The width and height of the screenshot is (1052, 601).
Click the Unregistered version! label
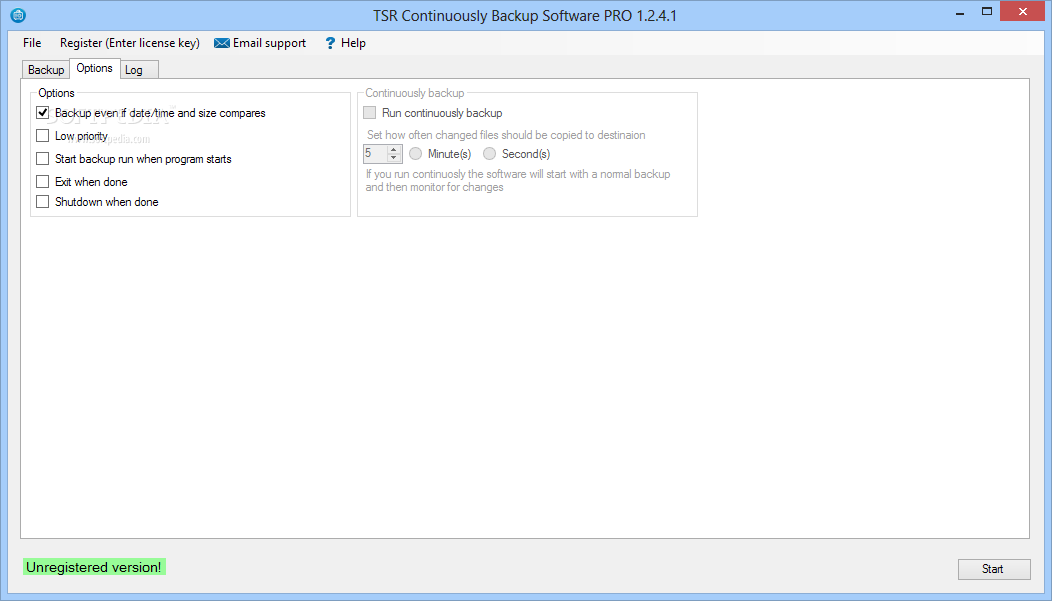click(x=94, y=567)
